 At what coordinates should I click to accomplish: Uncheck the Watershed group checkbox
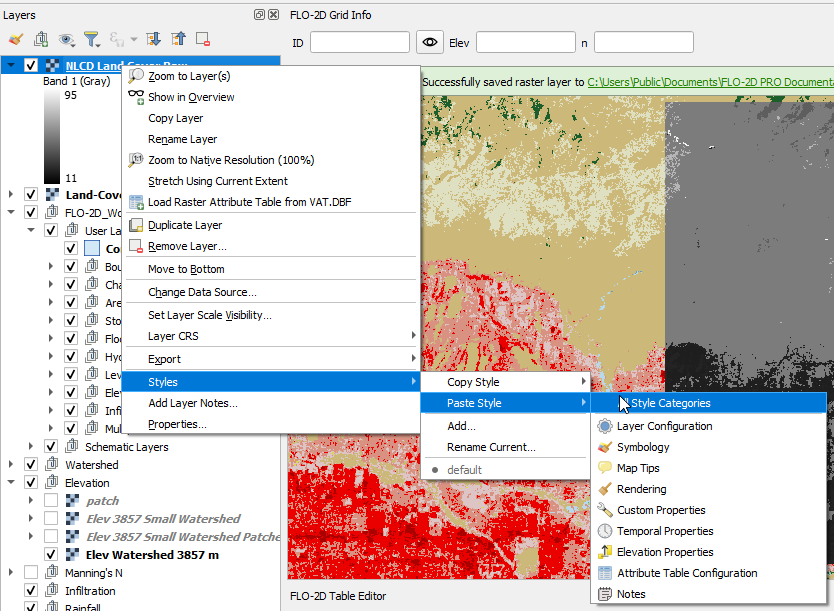pos(31,465)
